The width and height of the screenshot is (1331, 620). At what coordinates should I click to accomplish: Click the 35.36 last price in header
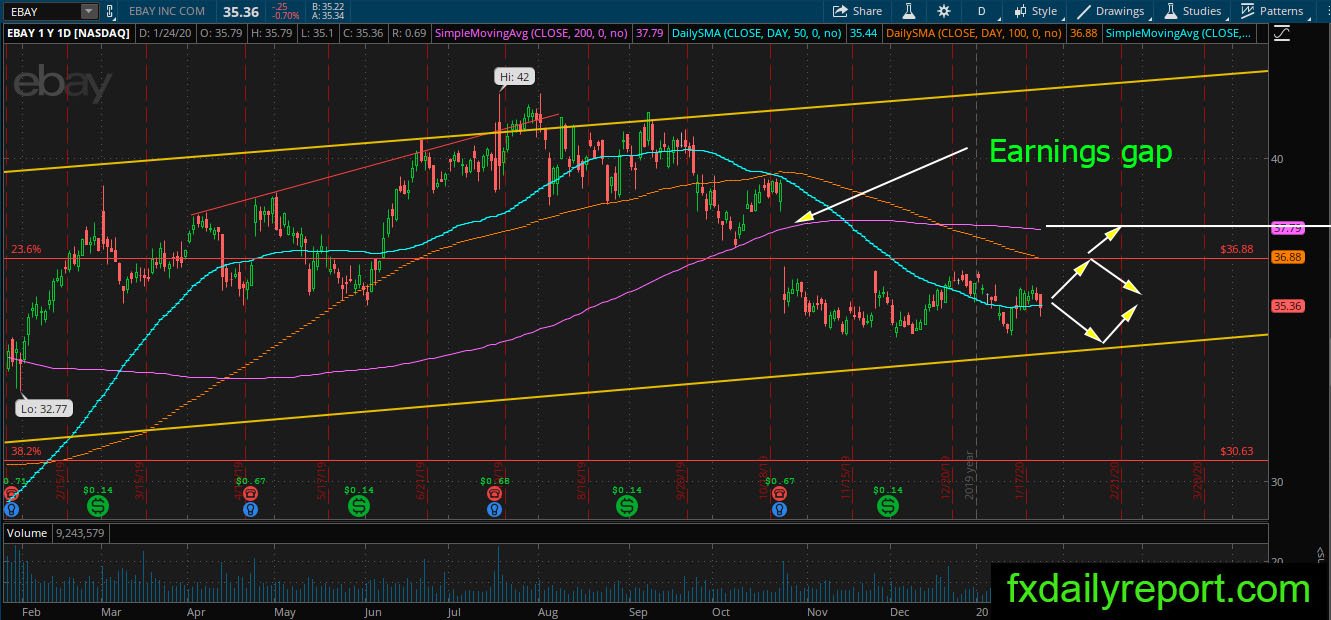click(240, 11)
